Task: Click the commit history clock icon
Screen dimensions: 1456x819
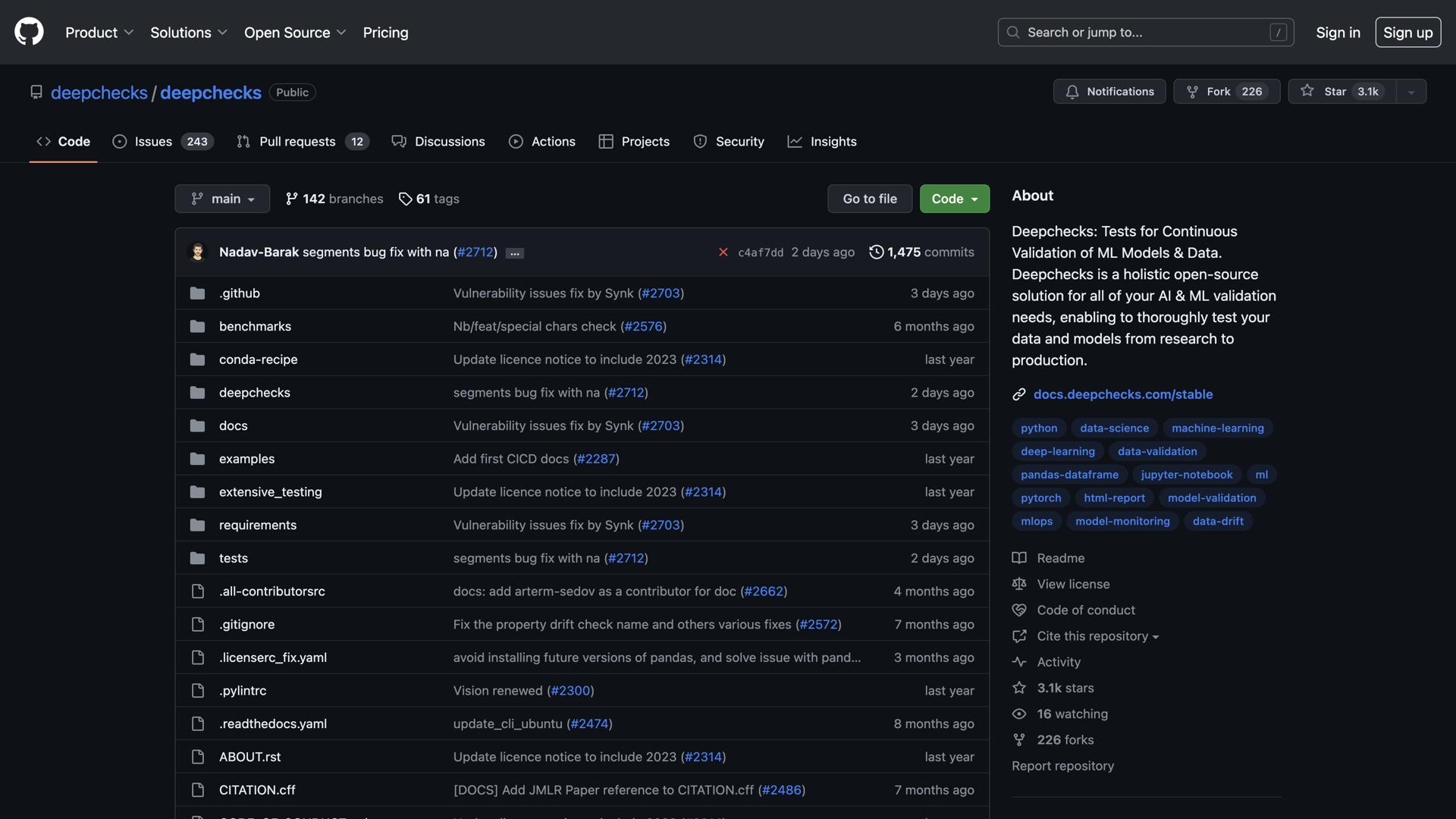Action: click(x=877, y=252)
